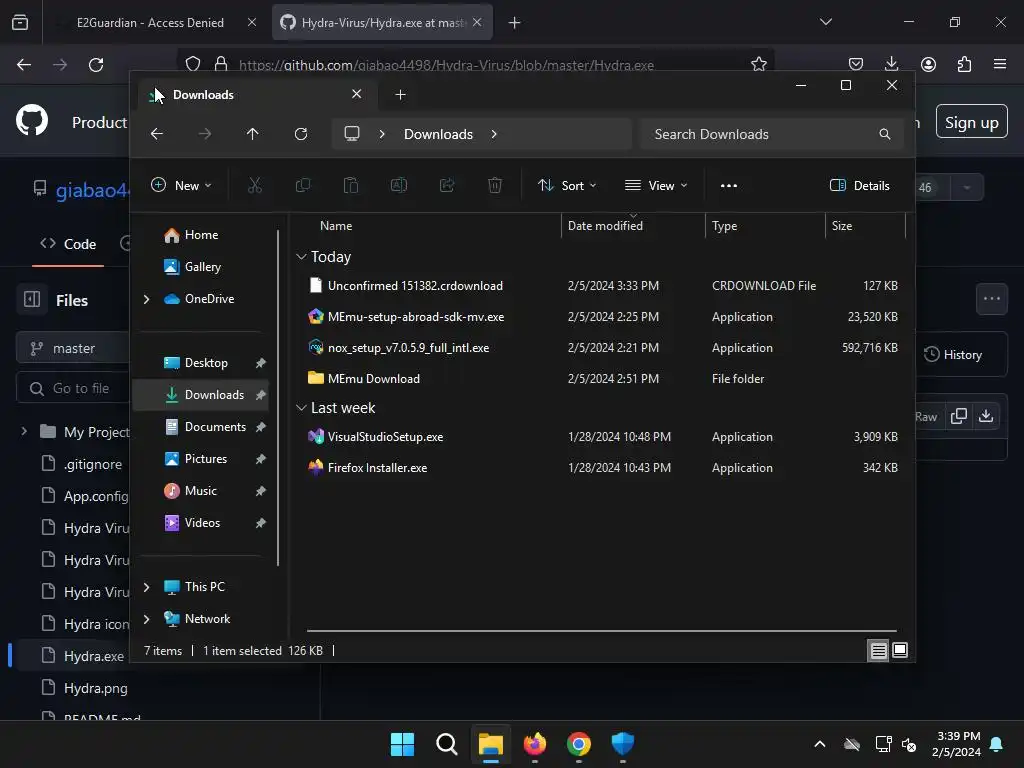Open Pictures in Explorer sidebar
The height and width of the screenshot is (768, 1024).
[x=206, y=459]
